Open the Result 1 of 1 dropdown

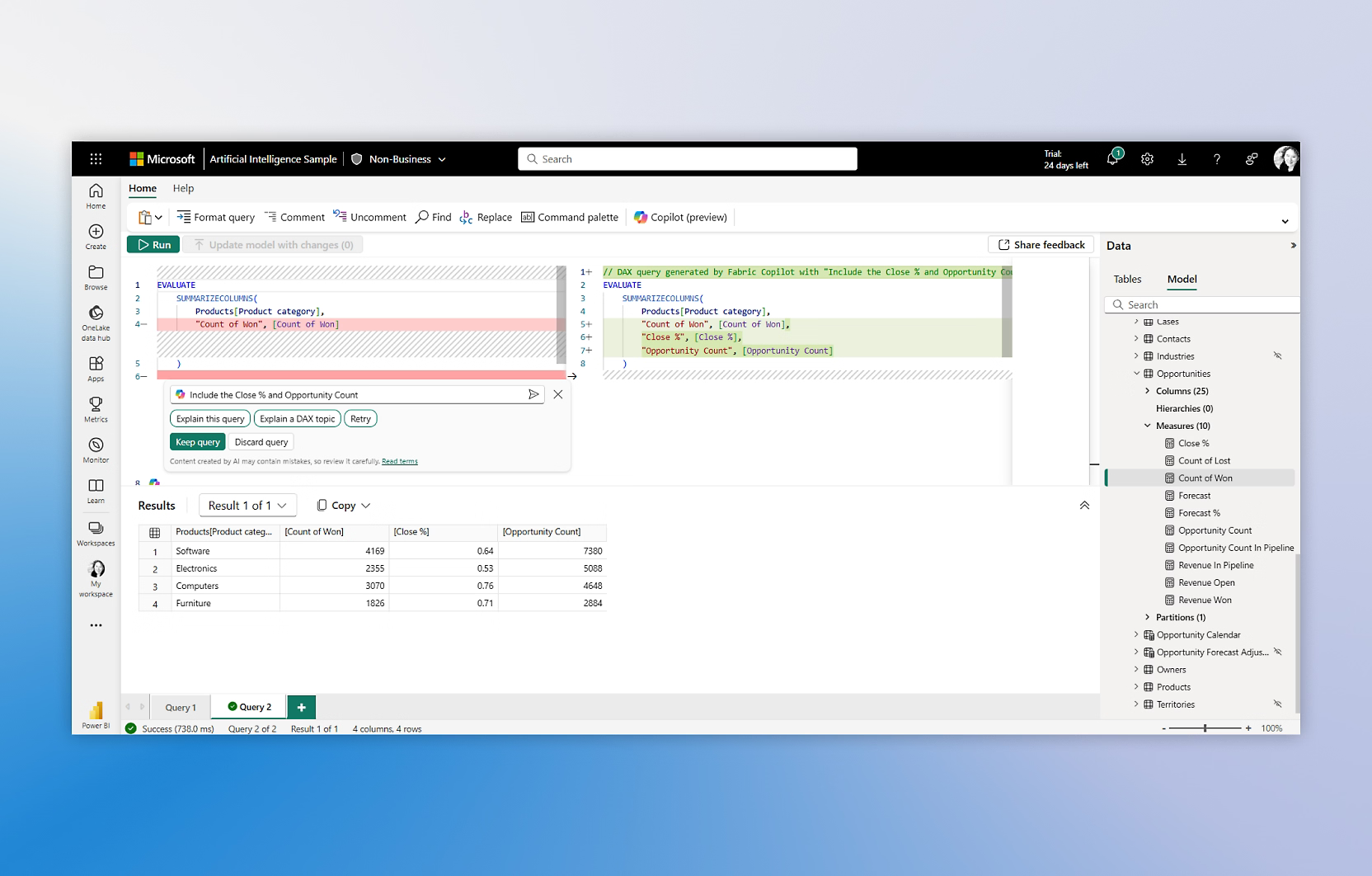point(247,506)
